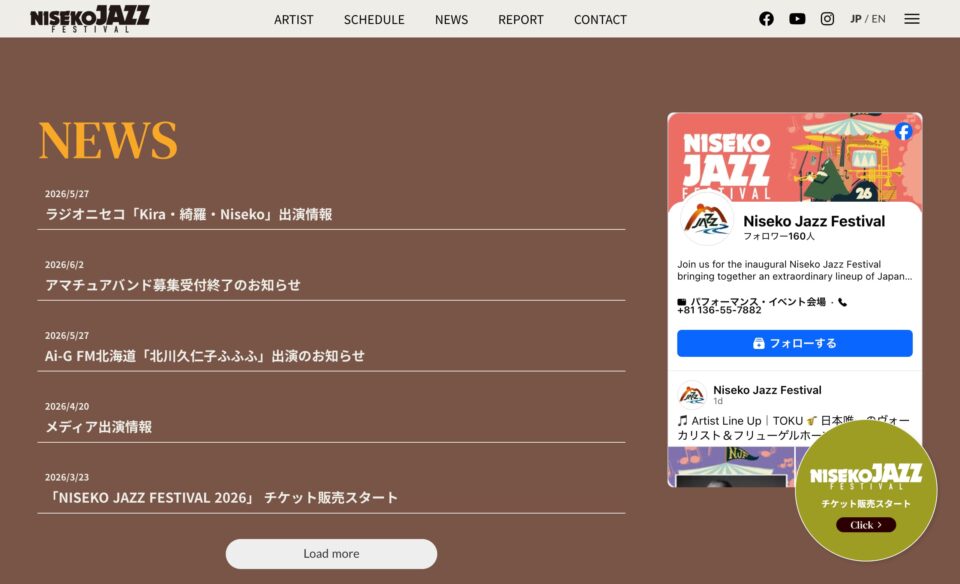The image size is (960, 584).
Task: Click the phone number +81 136-55-7882
Action: [719, 310]
